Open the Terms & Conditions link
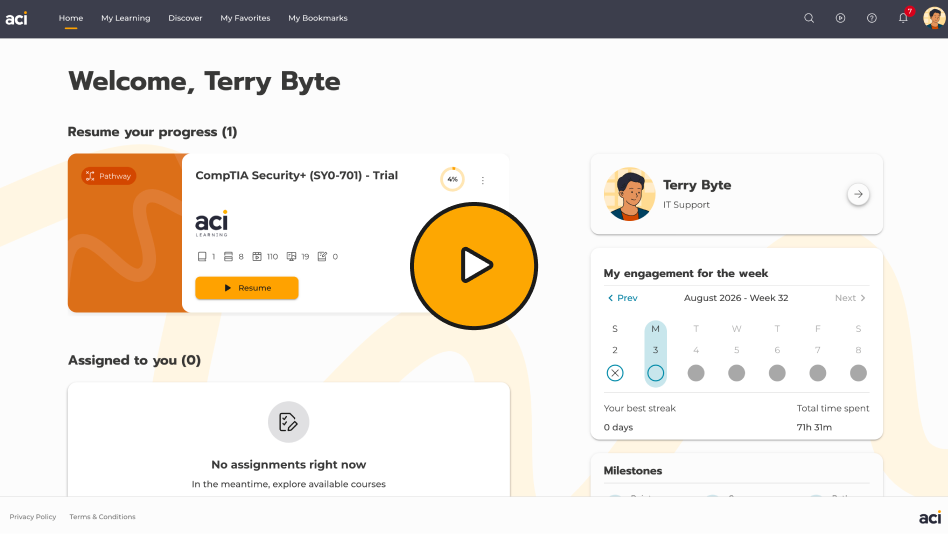The width and height of the screenshot is (948, 534). click(x=102, y=516)
